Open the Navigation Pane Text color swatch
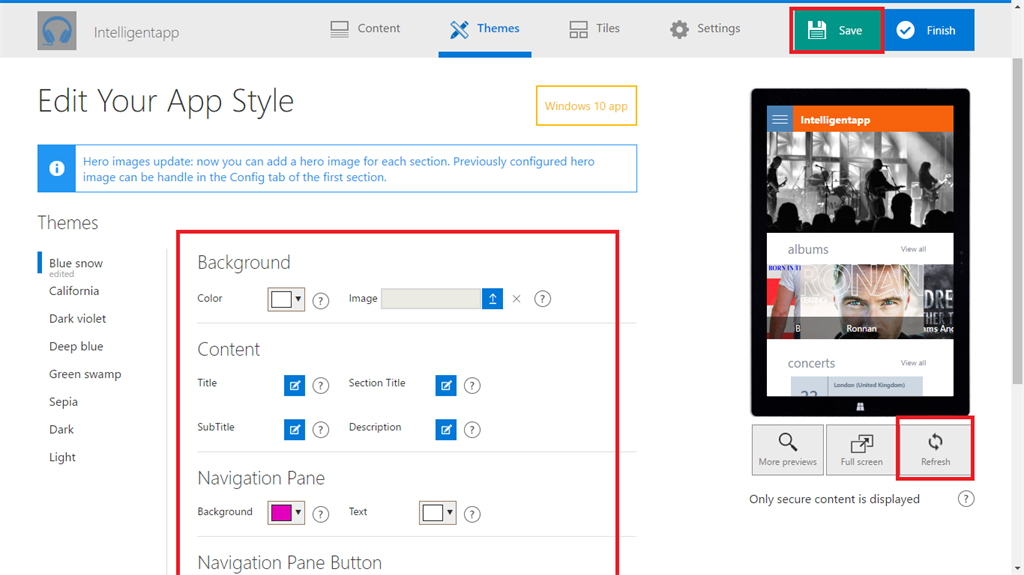Screen dimensions: 1024x575 432,513
